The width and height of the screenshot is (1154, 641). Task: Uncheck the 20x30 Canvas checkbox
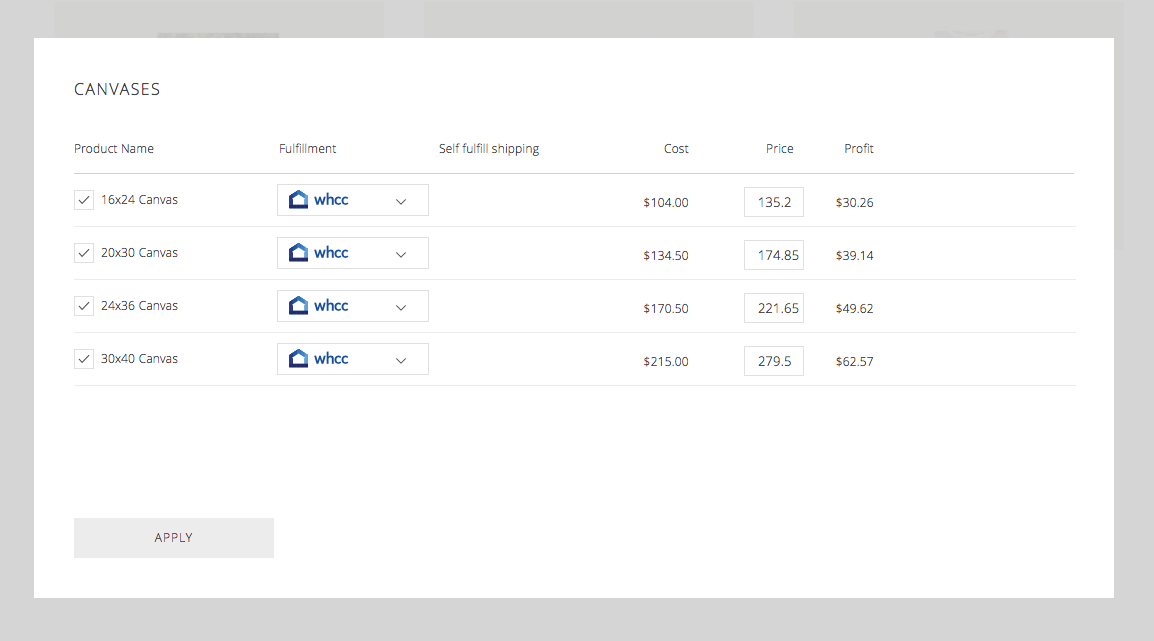pyautogui.click(x=84, y=253)
